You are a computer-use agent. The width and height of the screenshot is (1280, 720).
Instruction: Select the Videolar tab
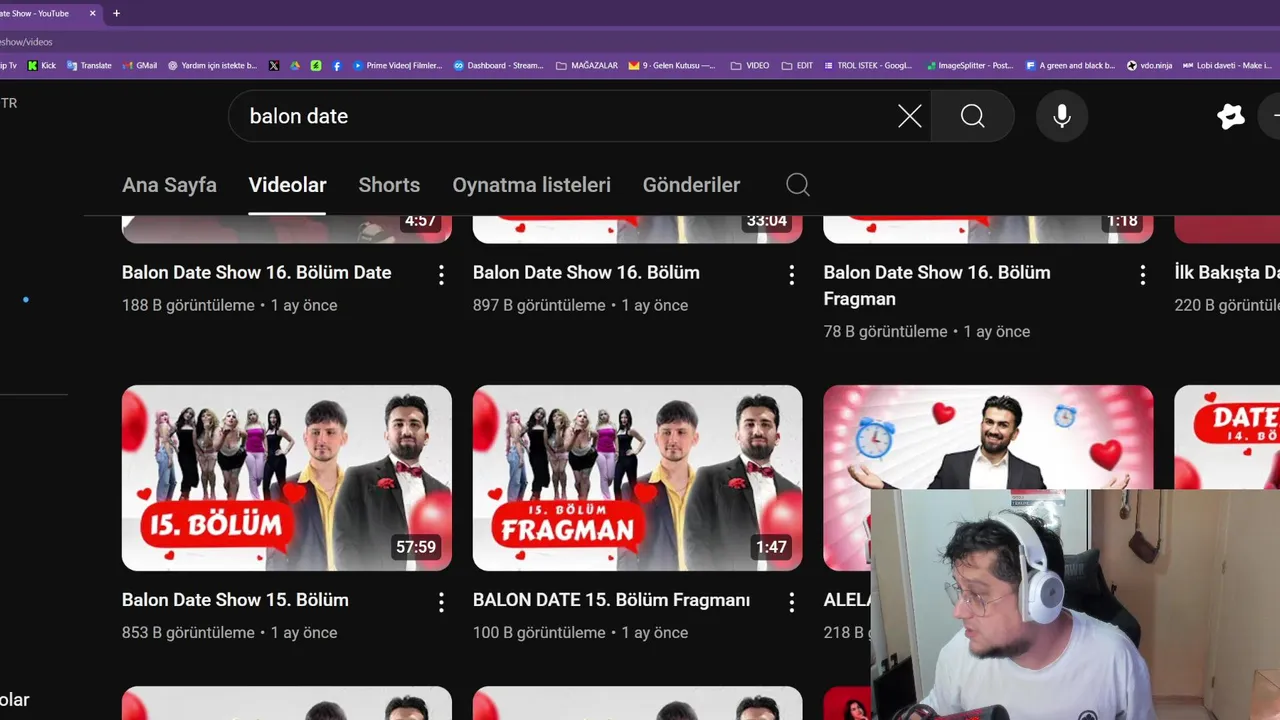(287, 185)
